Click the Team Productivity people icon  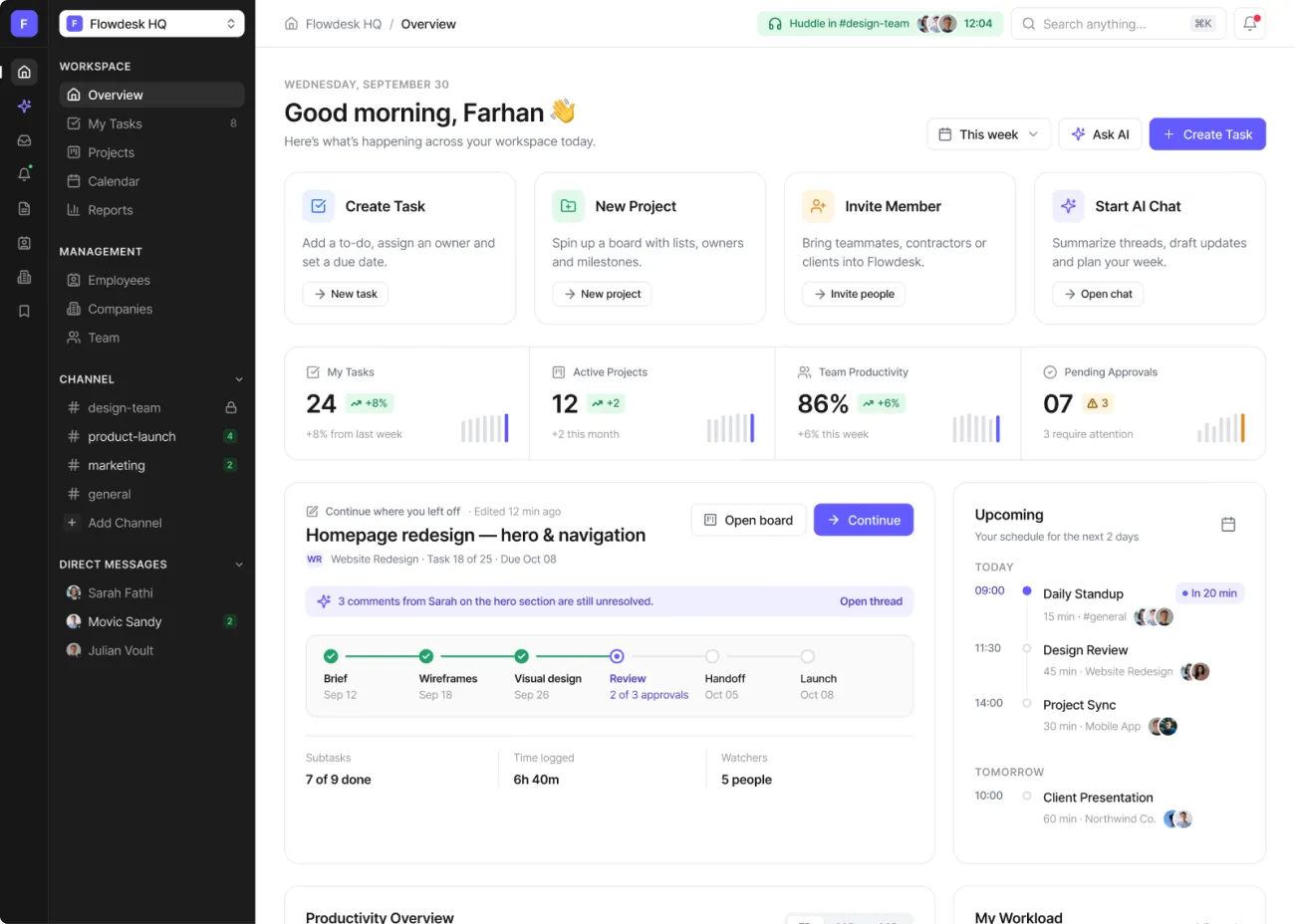tap(804, 372)
